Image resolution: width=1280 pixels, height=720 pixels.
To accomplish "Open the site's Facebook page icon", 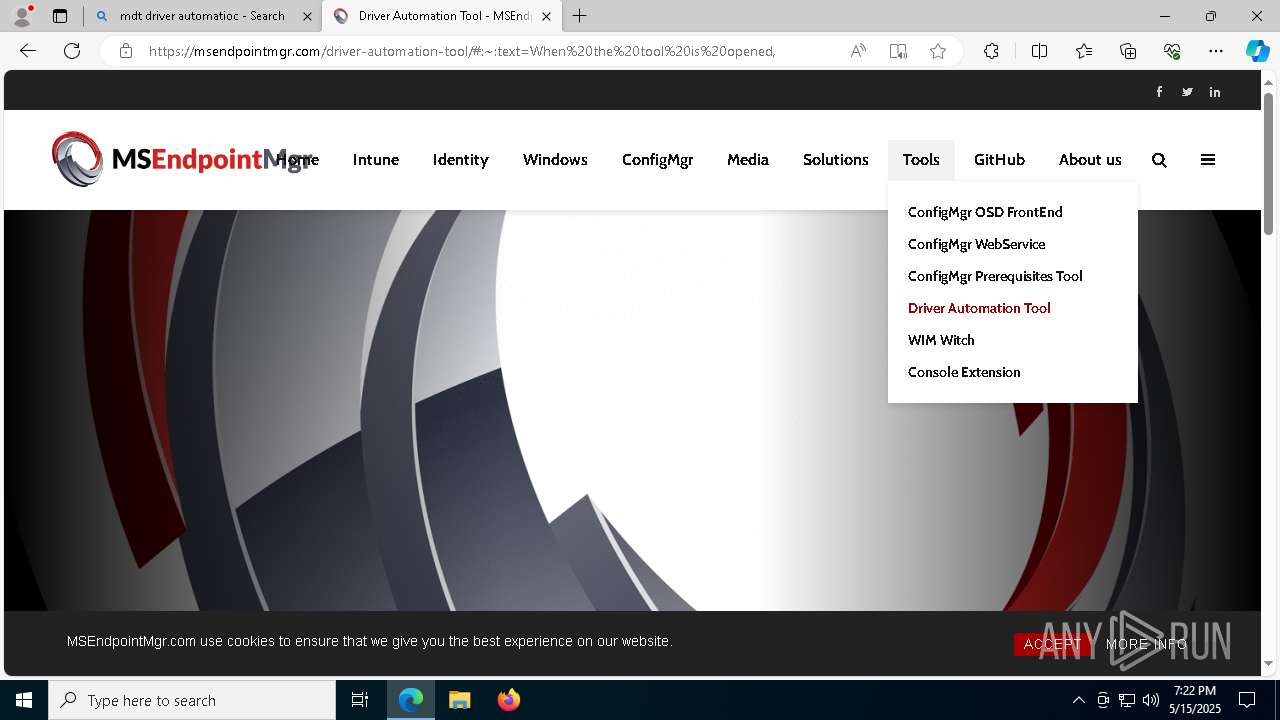I will (1159, 92).
